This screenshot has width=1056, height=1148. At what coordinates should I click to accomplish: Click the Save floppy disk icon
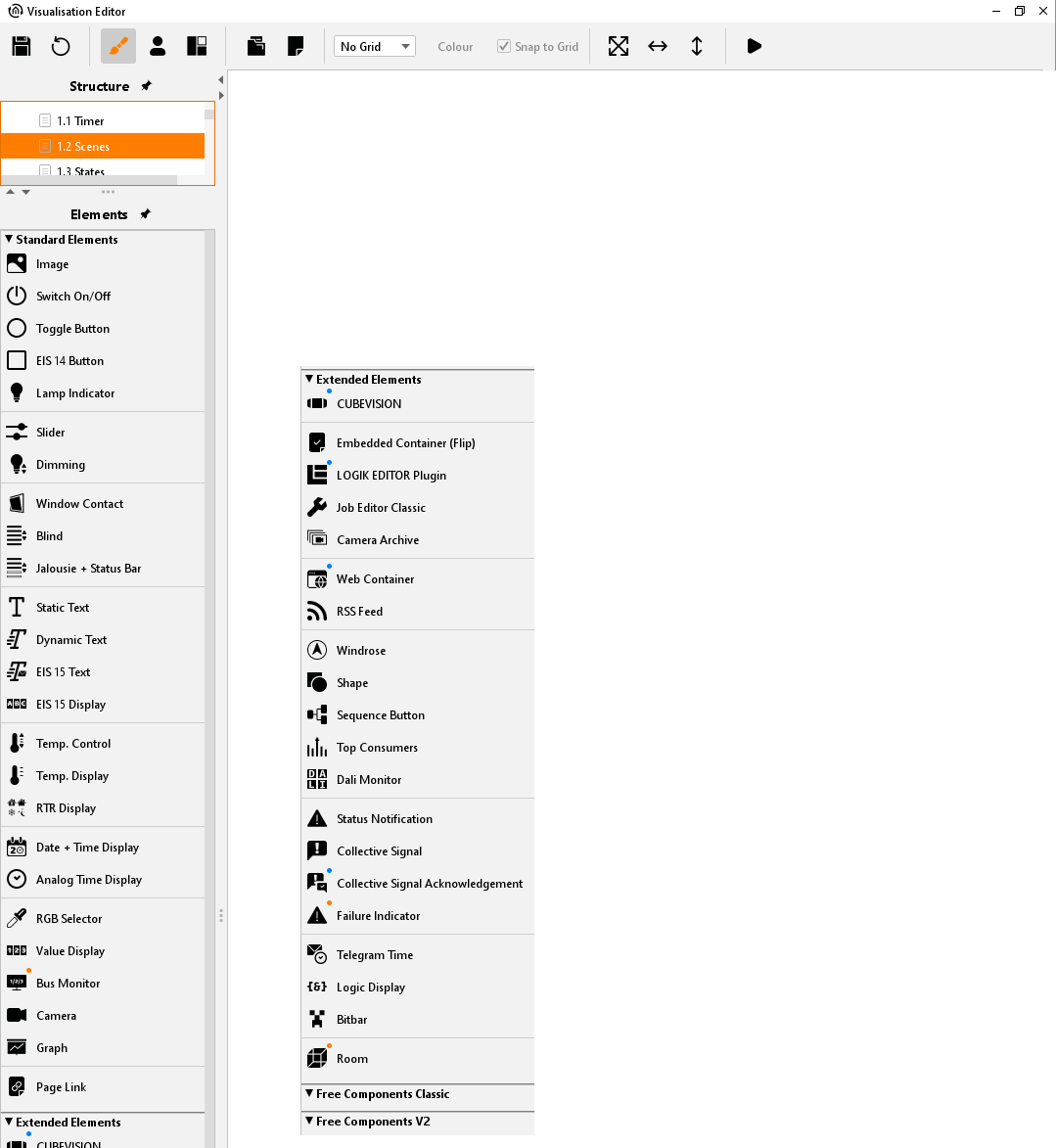pyautogui.click(x=21, y=46)
